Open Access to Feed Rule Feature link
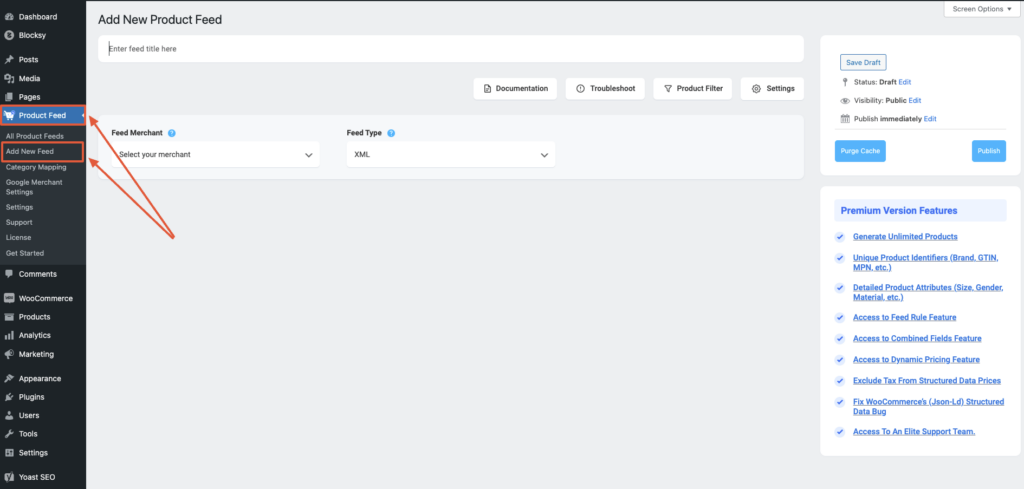Screen dimensions: 1024x489 904,317
